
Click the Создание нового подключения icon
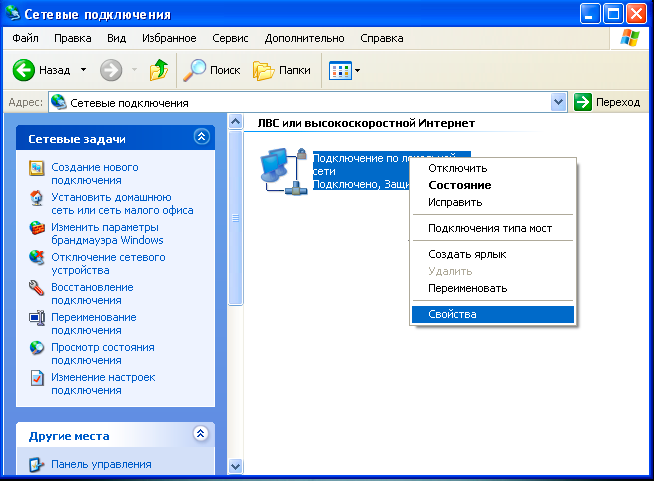[37, 168]
